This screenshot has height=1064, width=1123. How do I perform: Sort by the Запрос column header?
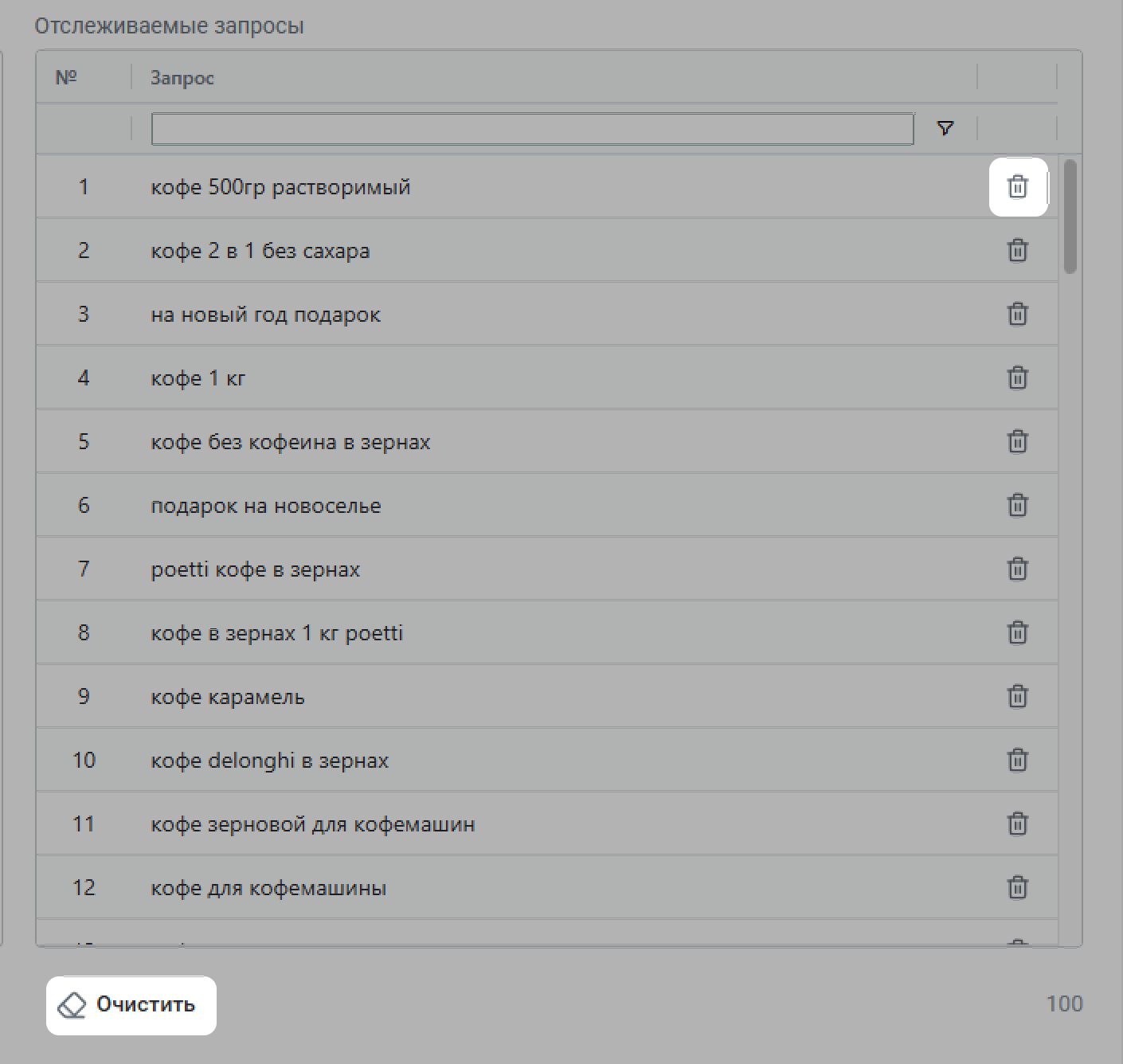[x=182, y=78]
